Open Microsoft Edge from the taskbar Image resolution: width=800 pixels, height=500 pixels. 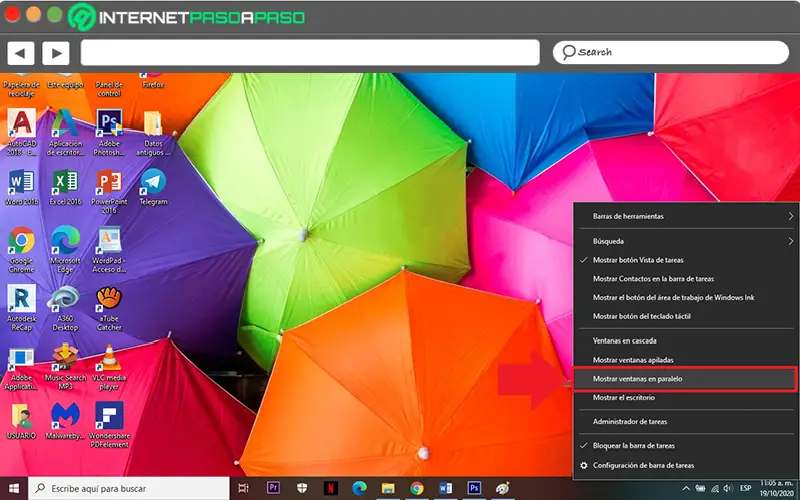[x=359, y=488]
